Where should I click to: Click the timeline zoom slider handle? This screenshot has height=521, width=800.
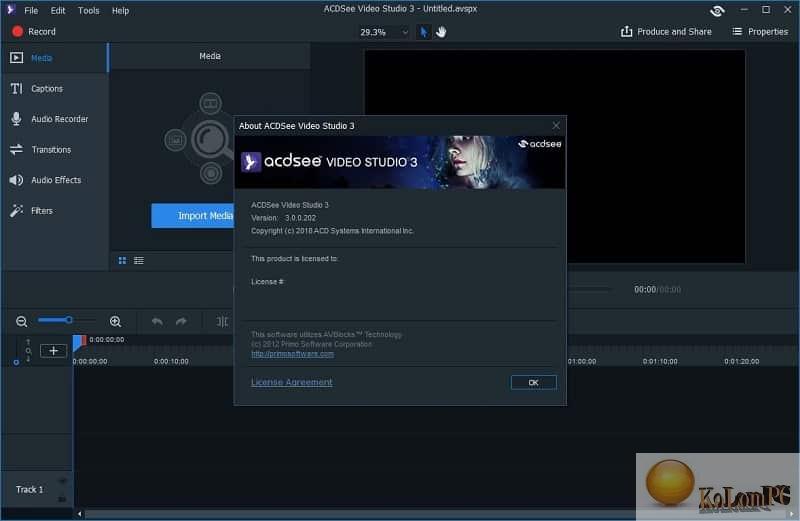pos(68,320)
